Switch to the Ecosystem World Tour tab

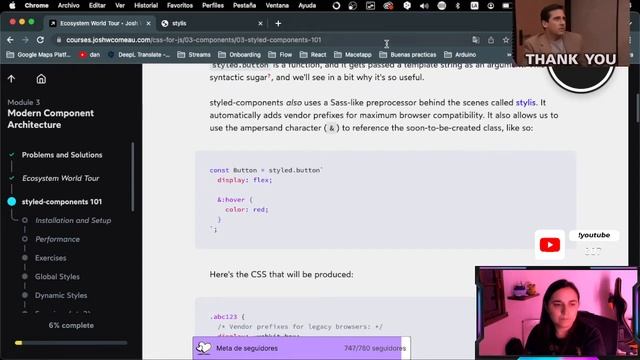98,23
